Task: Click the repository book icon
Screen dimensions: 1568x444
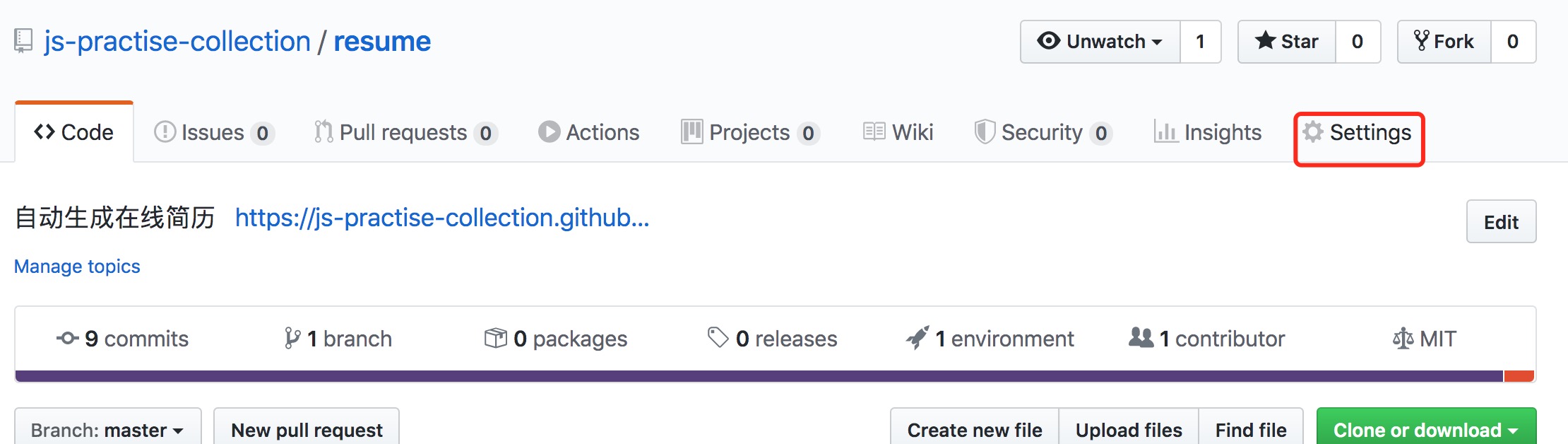Action: click(x=23, y=41)
